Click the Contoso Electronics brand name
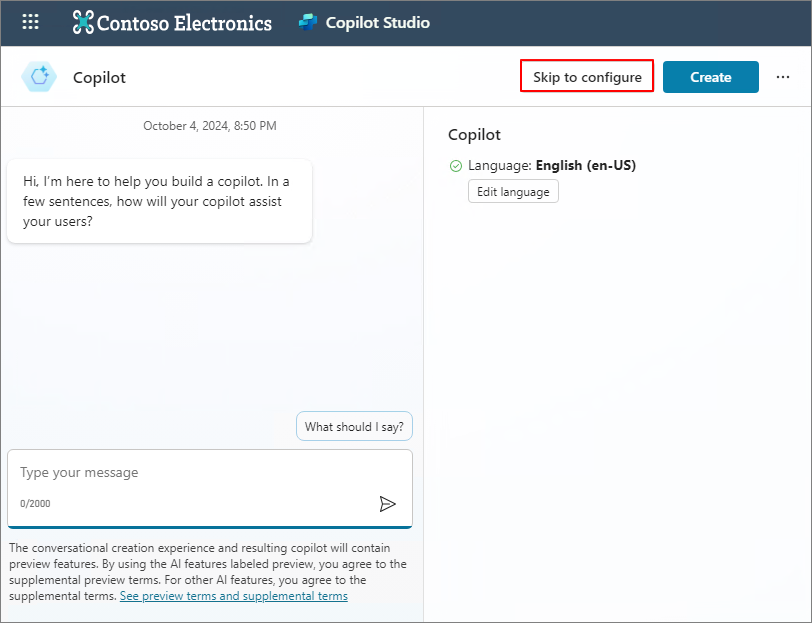Image resolution: width=812 pixels, height=623 pixels. [x=184, y=23]
